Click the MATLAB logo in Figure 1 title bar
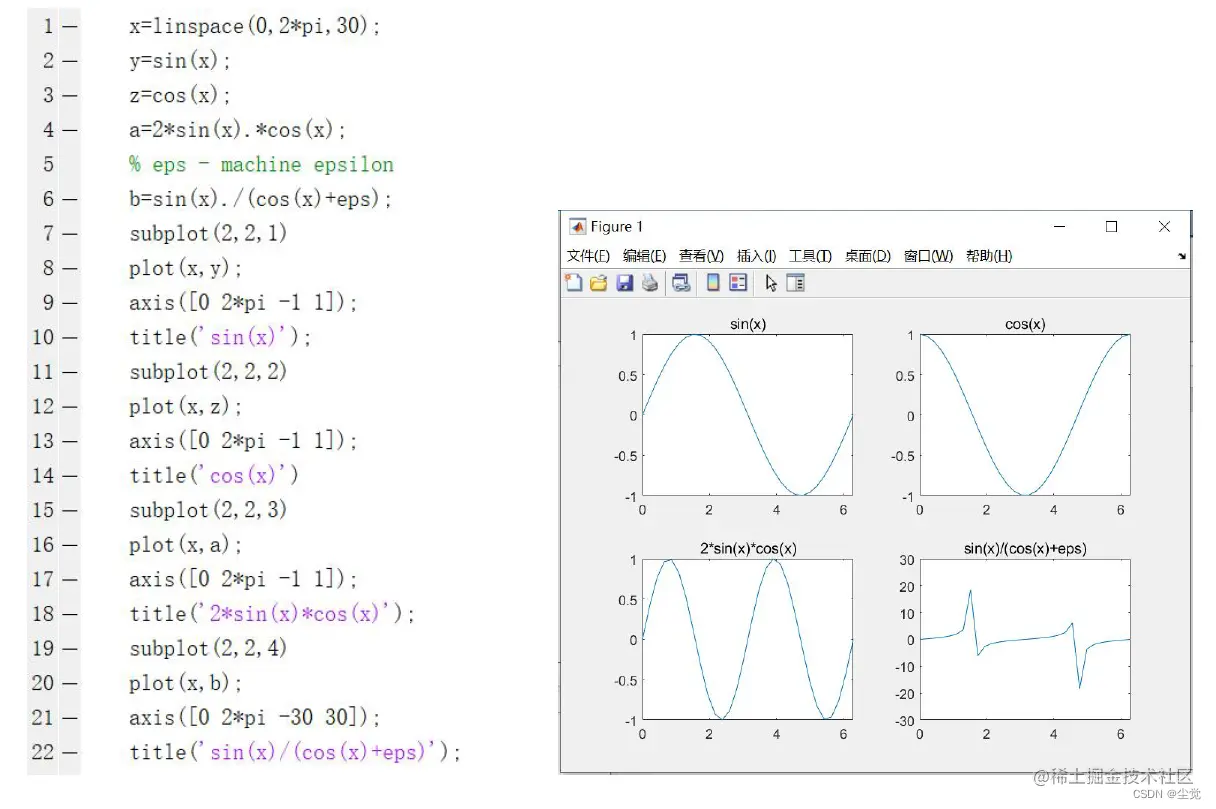Image resolution: width=1216 pixels, height=809 pixels. tap(577, 227)
